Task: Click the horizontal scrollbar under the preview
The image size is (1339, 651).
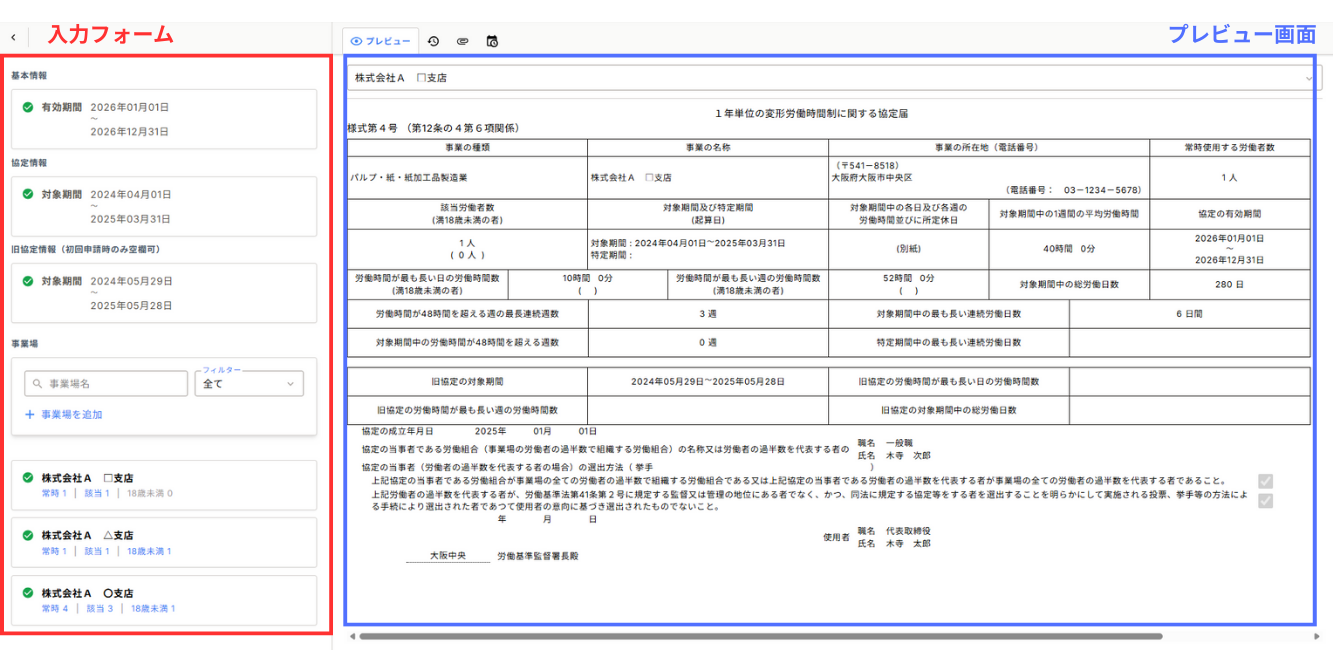Action: click(x=760, y=636)
